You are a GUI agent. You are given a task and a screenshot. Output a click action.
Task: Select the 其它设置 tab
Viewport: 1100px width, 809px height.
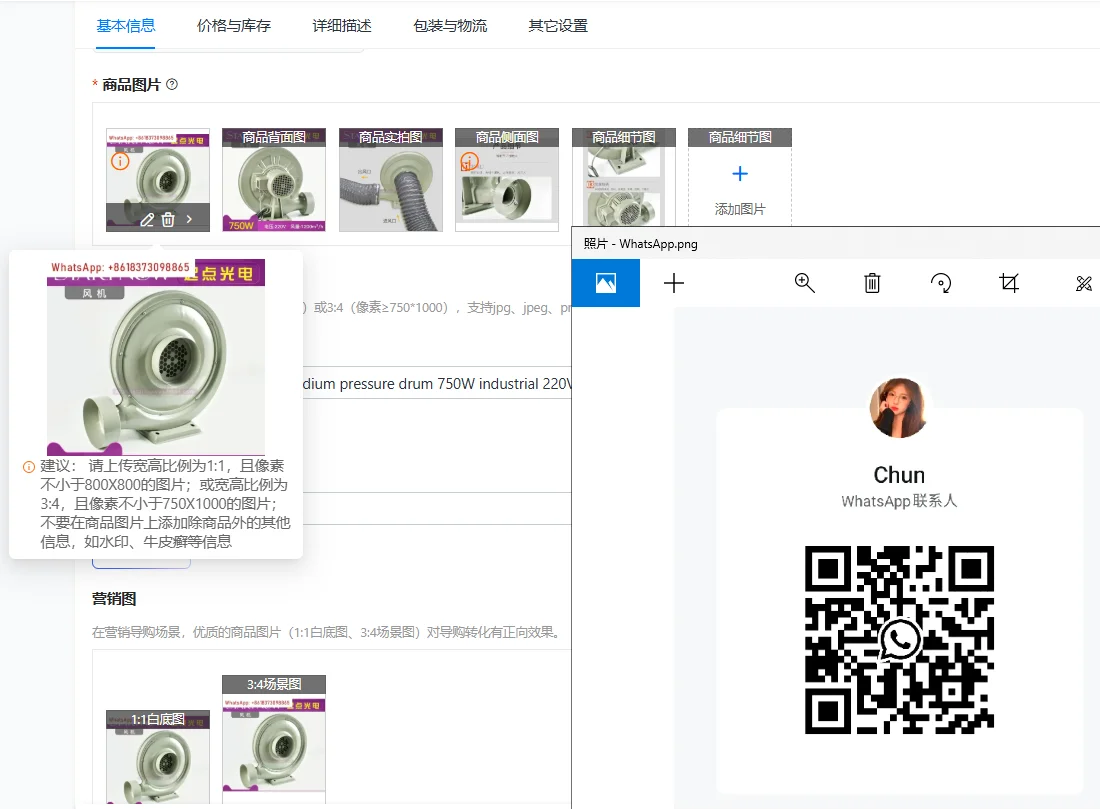point(558,26)
